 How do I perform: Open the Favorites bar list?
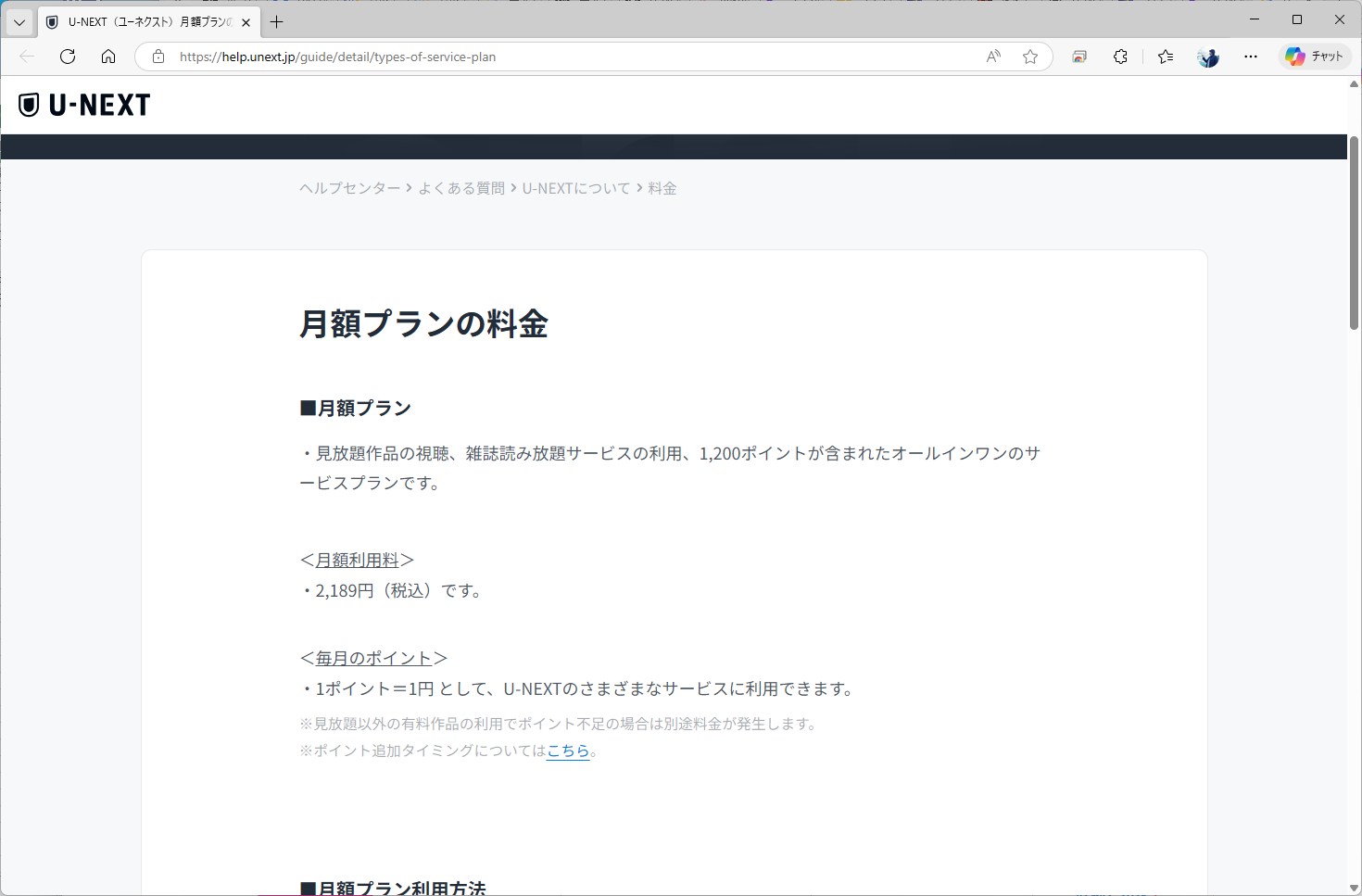[1165, 57]
